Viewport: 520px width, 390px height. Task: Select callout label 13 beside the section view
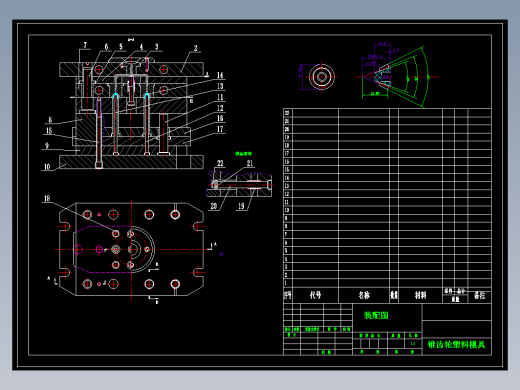pyautogui.click(x=220, y=86)
